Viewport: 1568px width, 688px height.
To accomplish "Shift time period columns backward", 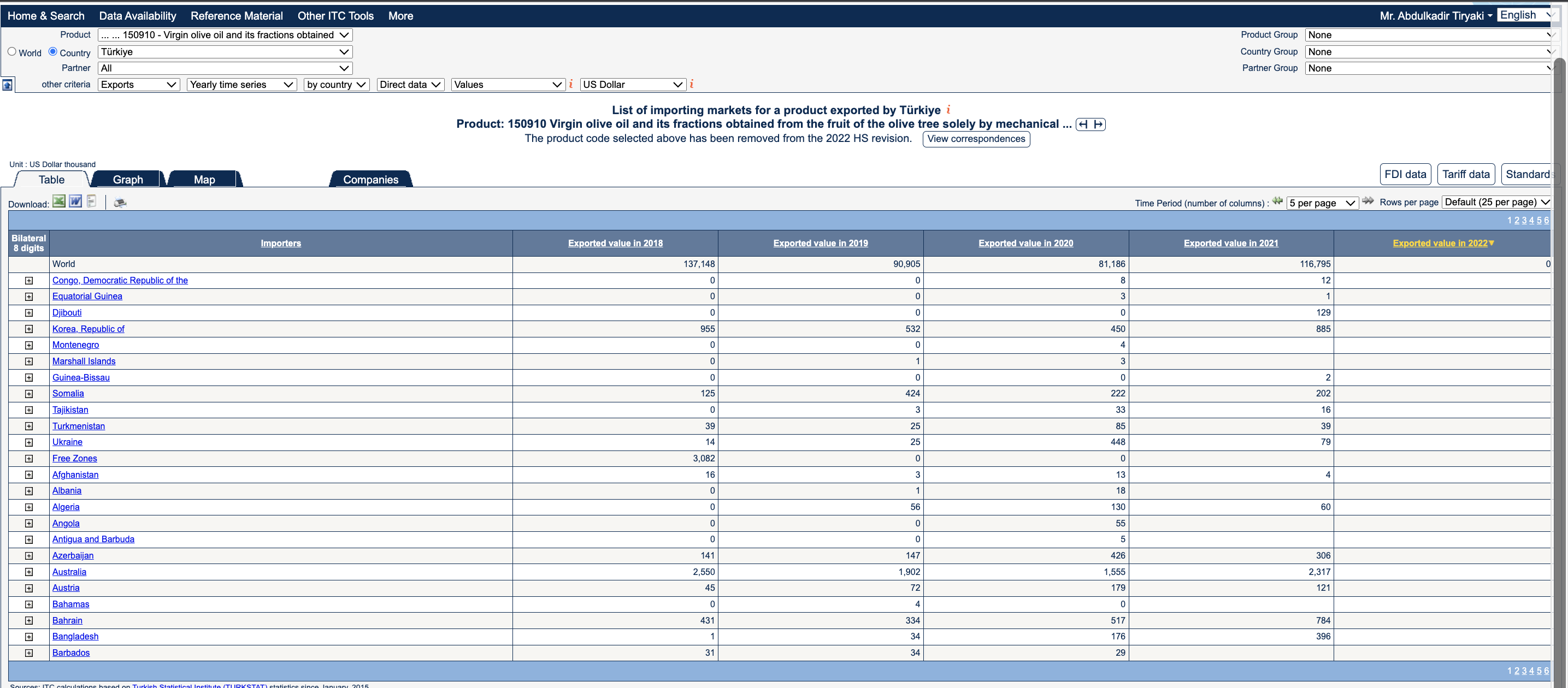I will pyautogui.click(x=1277, y=201).
